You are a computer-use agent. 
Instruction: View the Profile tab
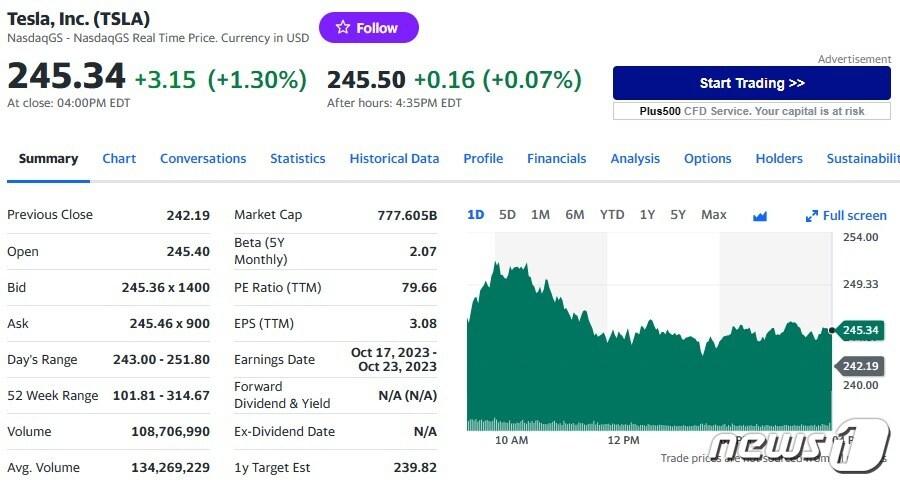click(483, 158)
